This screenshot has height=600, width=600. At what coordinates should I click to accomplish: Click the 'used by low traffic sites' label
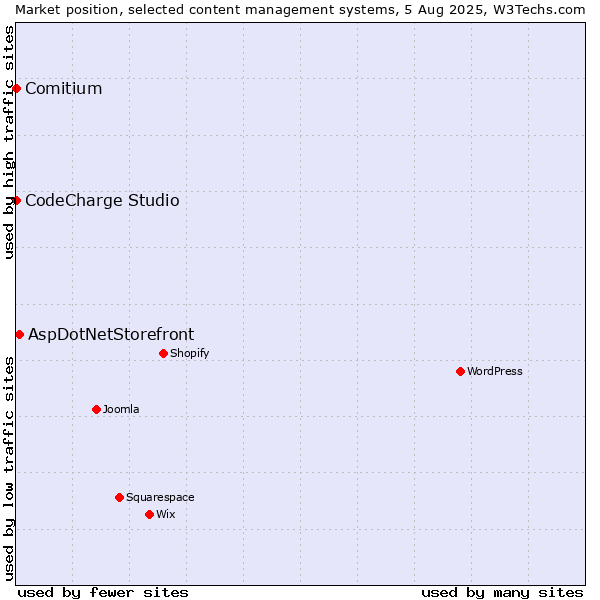(9, 469)
